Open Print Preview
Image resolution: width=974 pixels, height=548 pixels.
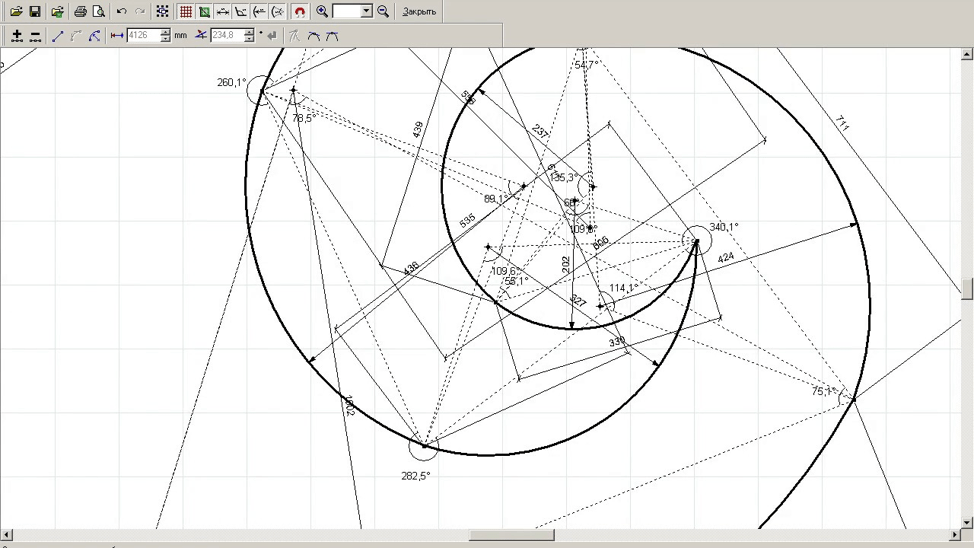point(99,12)
